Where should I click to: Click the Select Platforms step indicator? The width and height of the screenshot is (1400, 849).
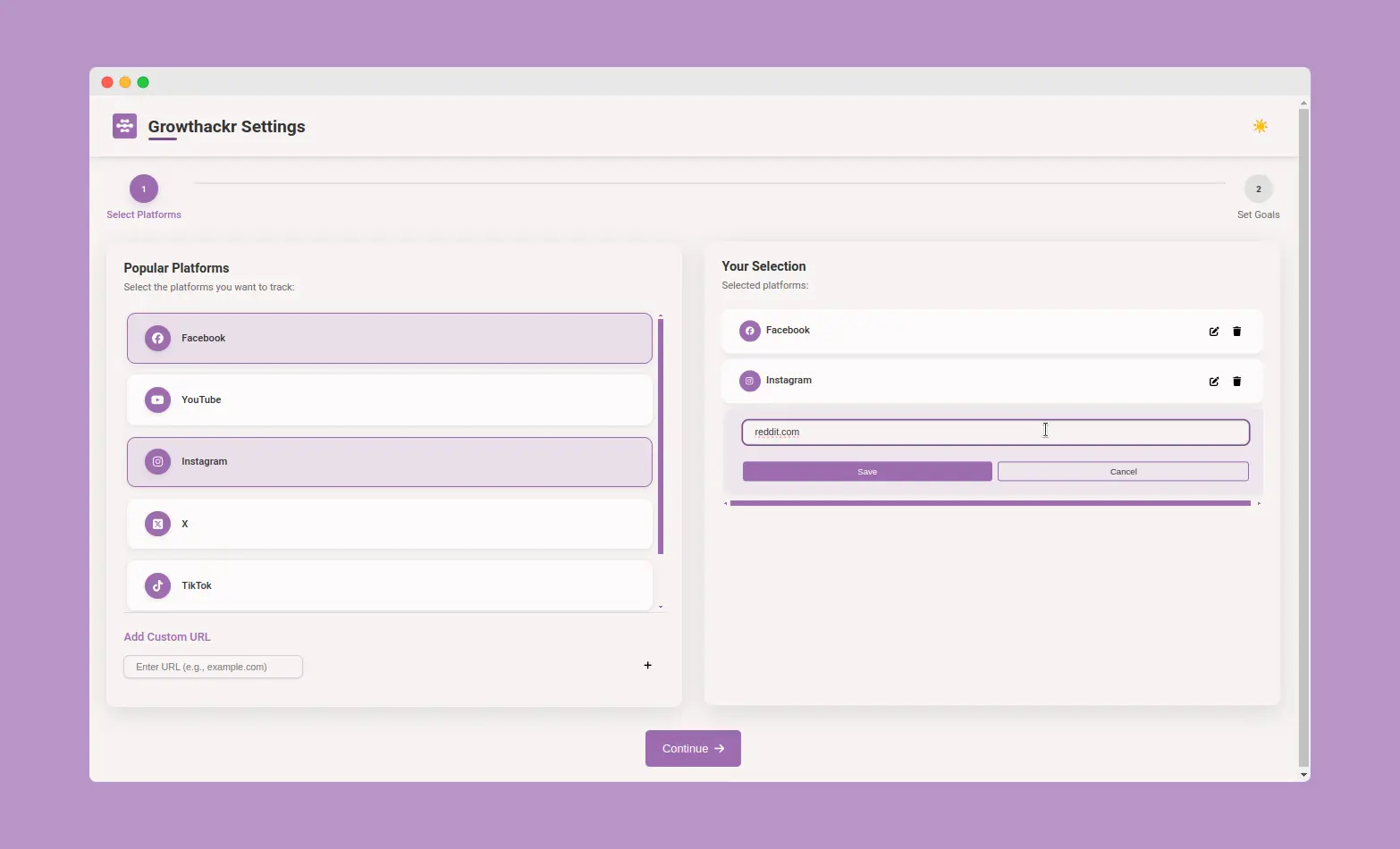143,189
